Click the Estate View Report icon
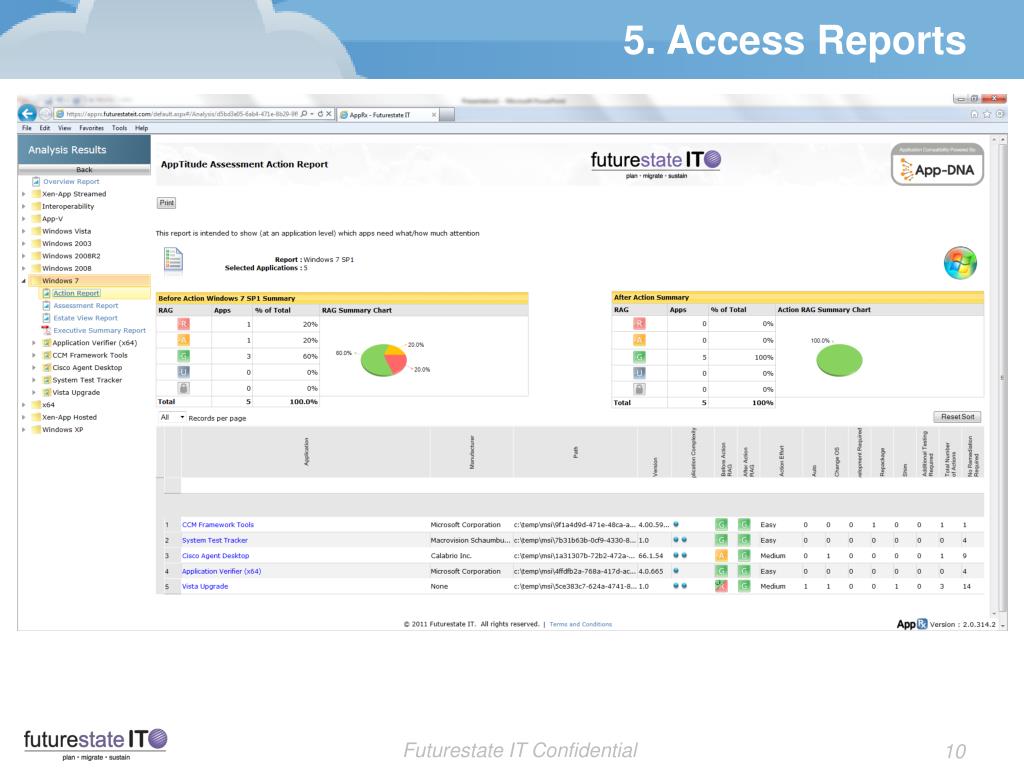 tap(46, 318)
